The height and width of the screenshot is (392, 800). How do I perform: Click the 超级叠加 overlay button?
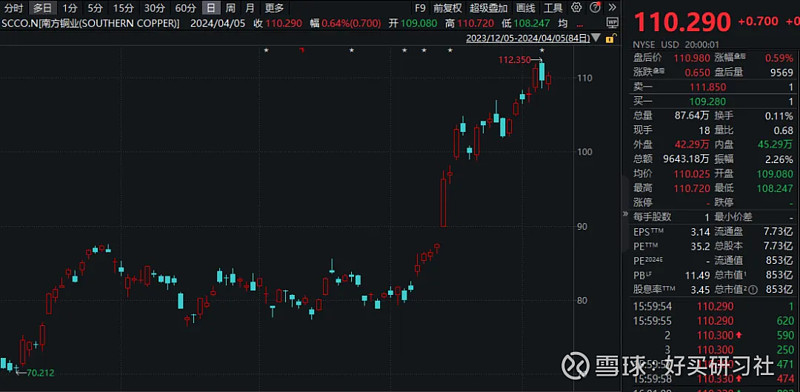[x=489, y=8]
